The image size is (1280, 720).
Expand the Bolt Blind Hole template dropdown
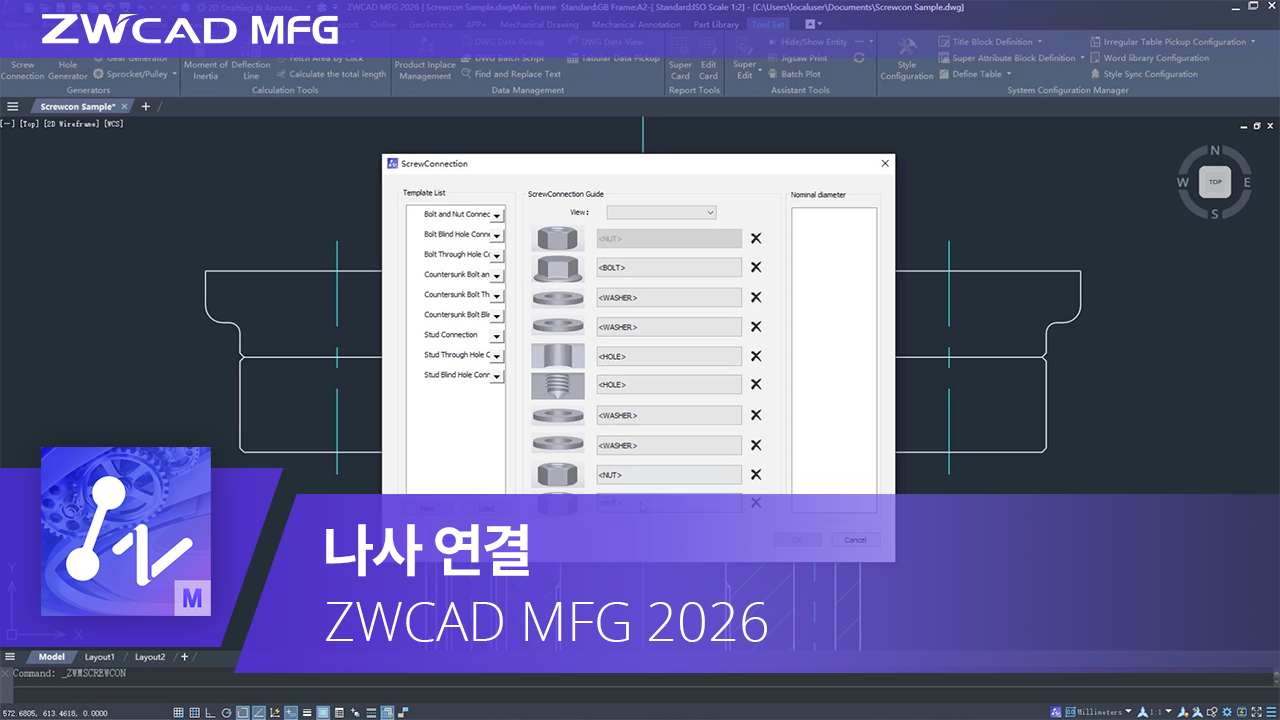coord(497,235)
